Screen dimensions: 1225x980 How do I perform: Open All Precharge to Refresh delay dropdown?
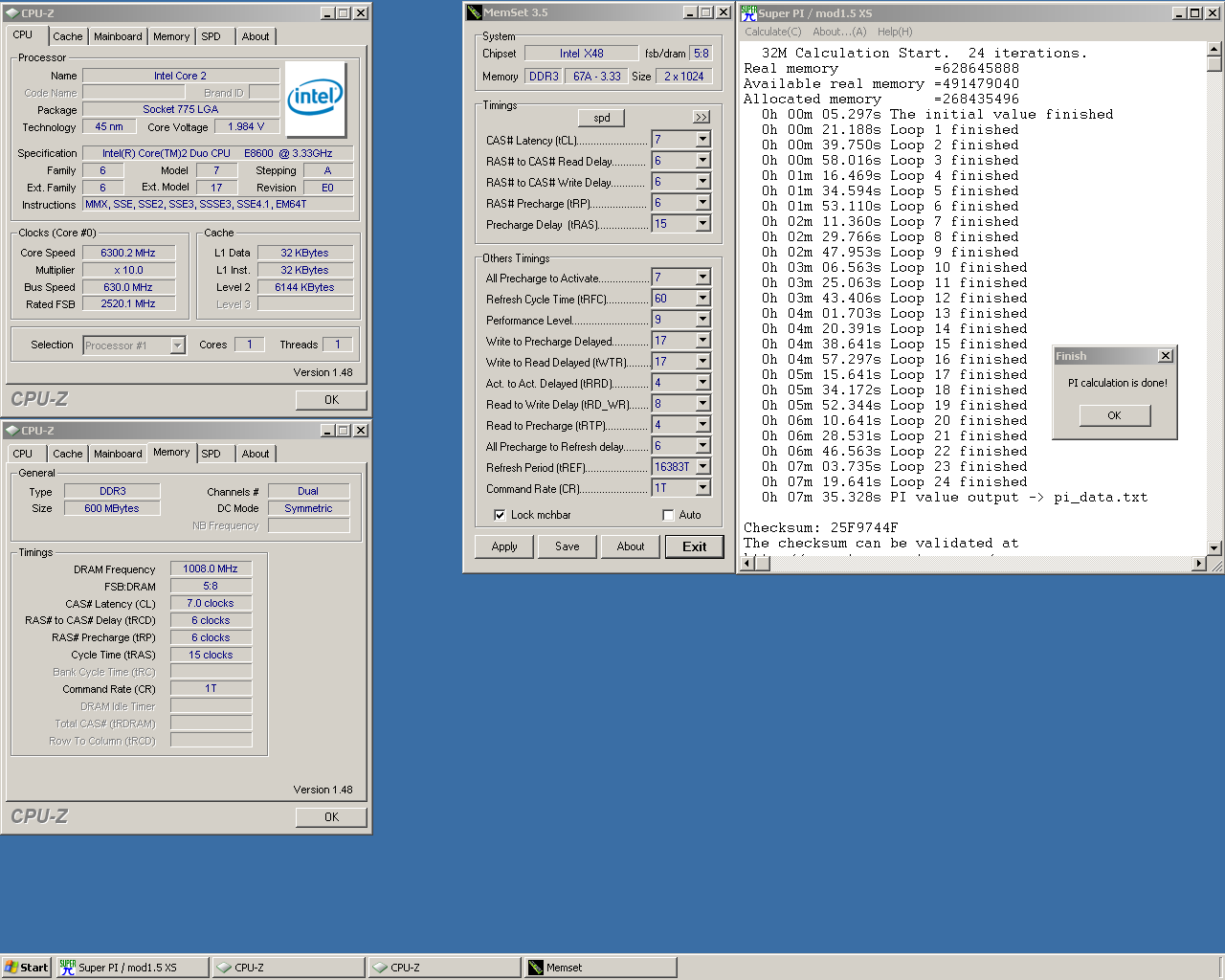click(702, 446)
